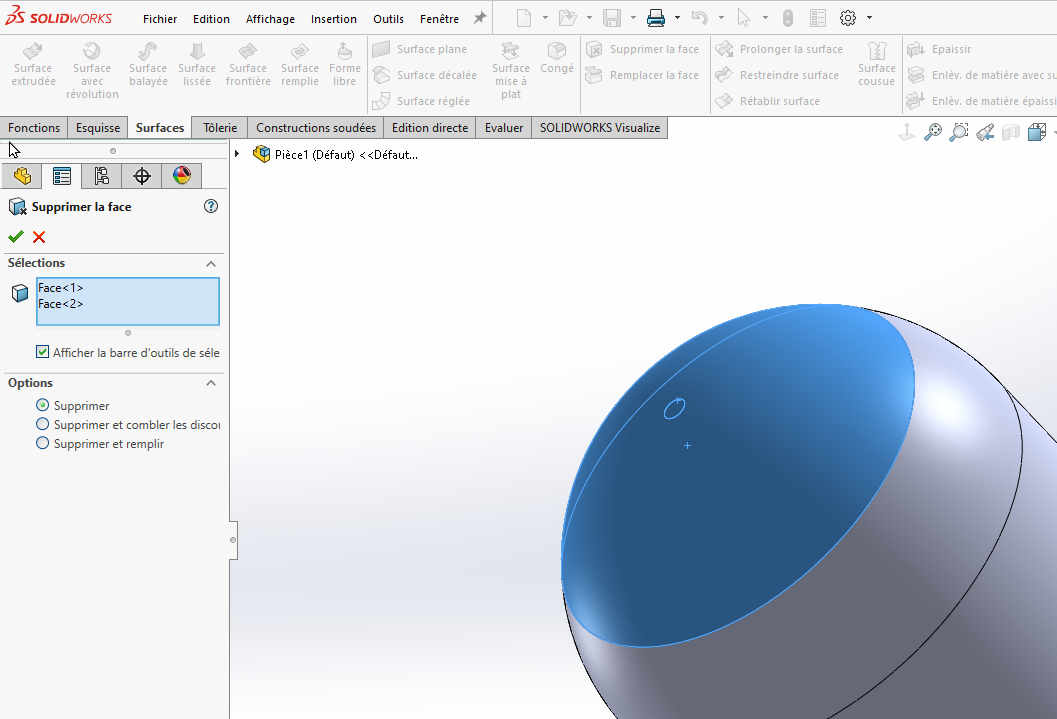Collapse the Sélections section
This screenshot has height=719, width=1057.
(211, 263)
